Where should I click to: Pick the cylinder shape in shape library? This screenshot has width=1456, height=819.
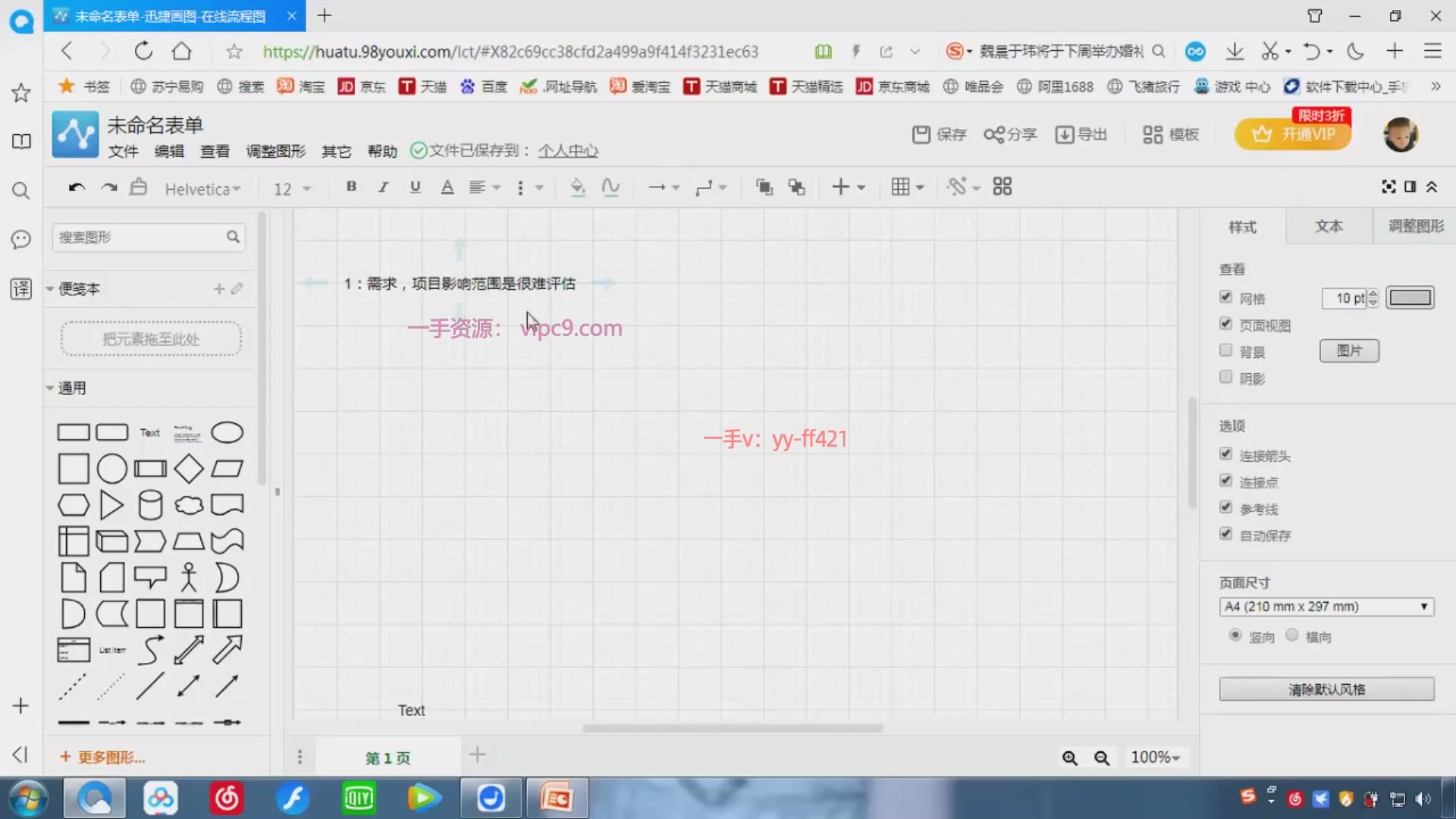150,505
